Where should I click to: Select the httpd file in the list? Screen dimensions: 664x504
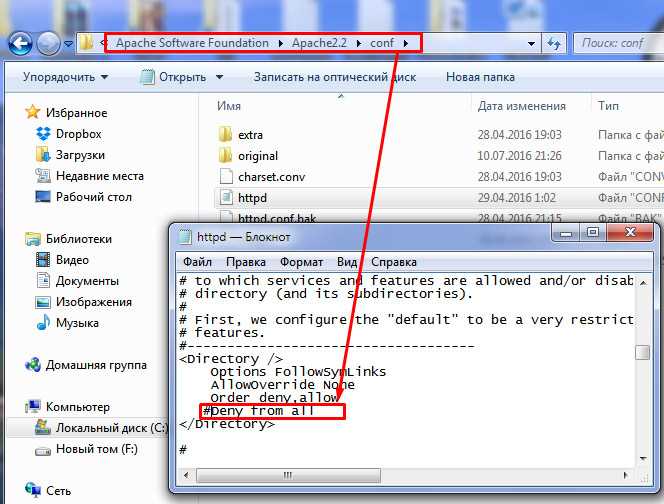pyautogui.click(x=252, y=198)
